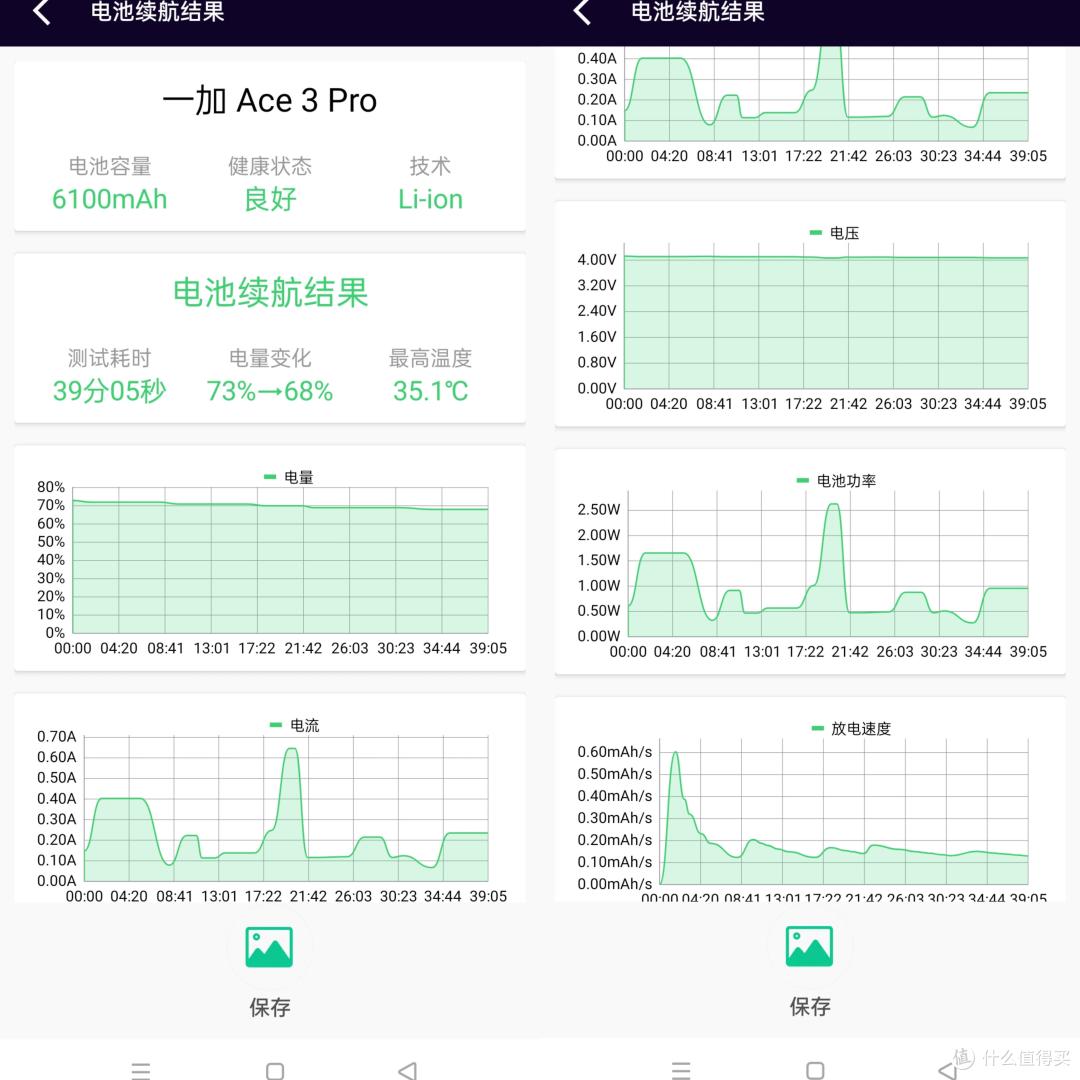
Task: Tap the 测试耗时 label
Action: tap(110, 358)
